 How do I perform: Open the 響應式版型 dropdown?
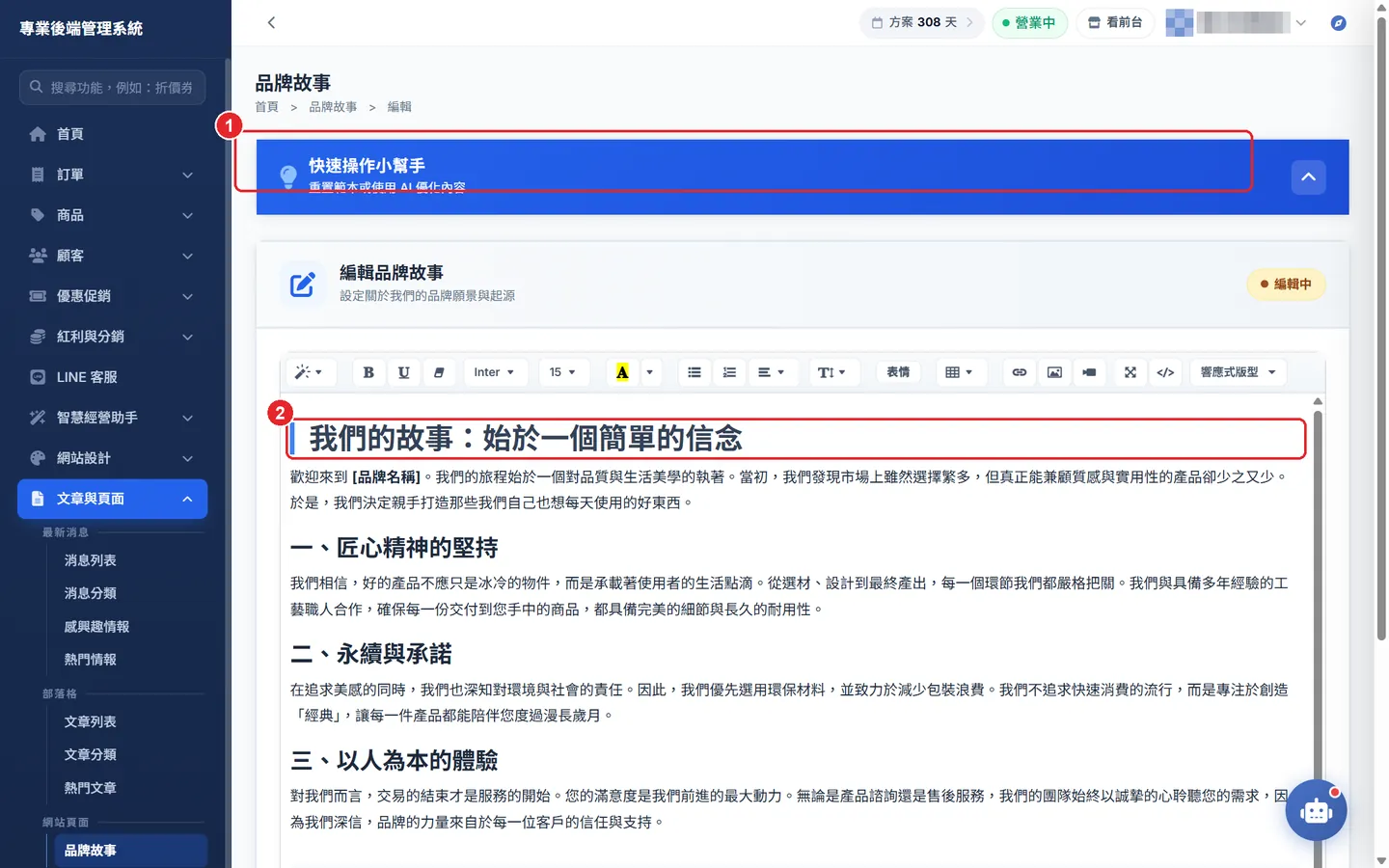point(1239,372)
